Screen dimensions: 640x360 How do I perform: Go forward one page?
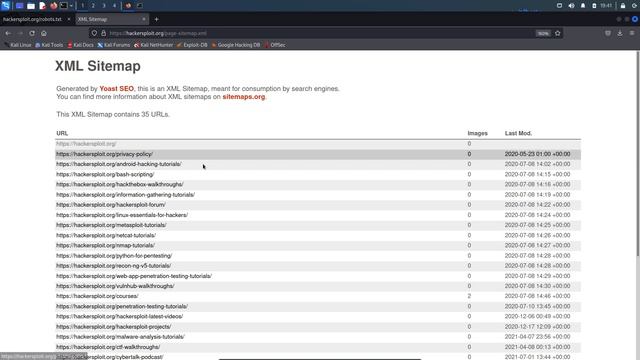click(20, 33)
